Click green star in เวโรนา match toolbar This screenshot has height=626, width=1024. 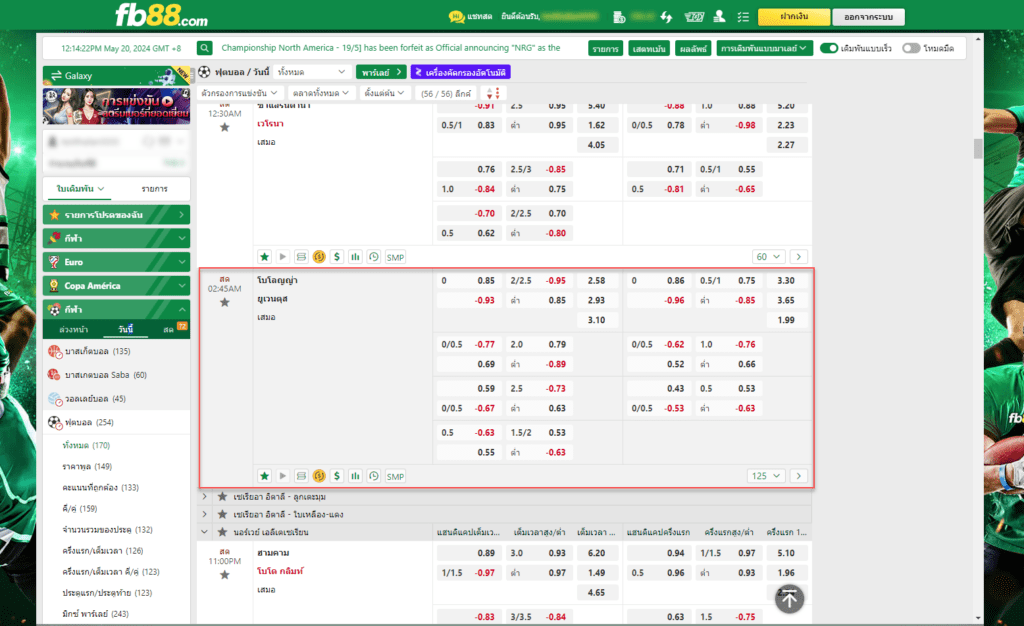tap(264, 257)
